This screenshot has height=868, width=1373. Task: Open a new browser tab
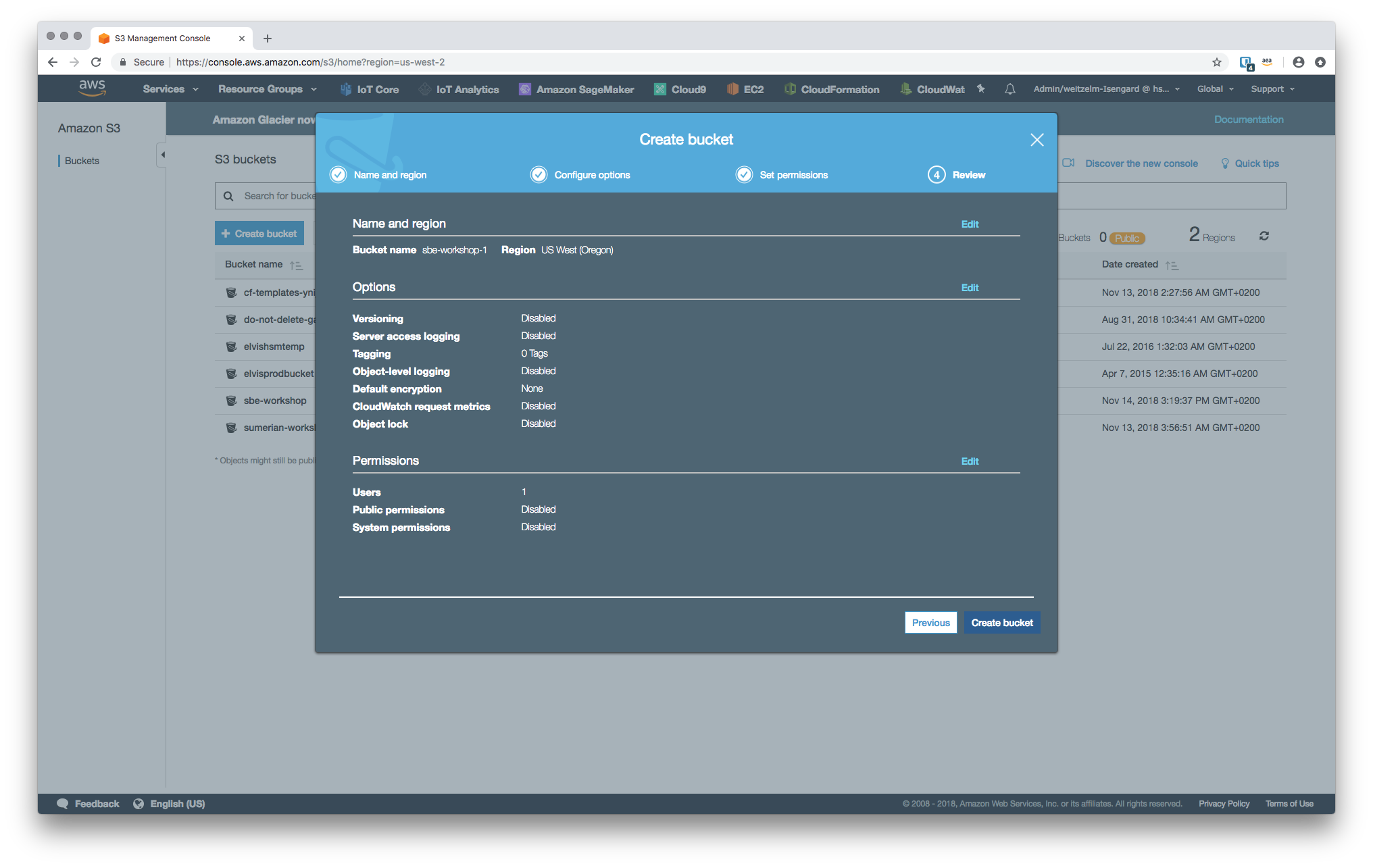[x=268, y=39]
